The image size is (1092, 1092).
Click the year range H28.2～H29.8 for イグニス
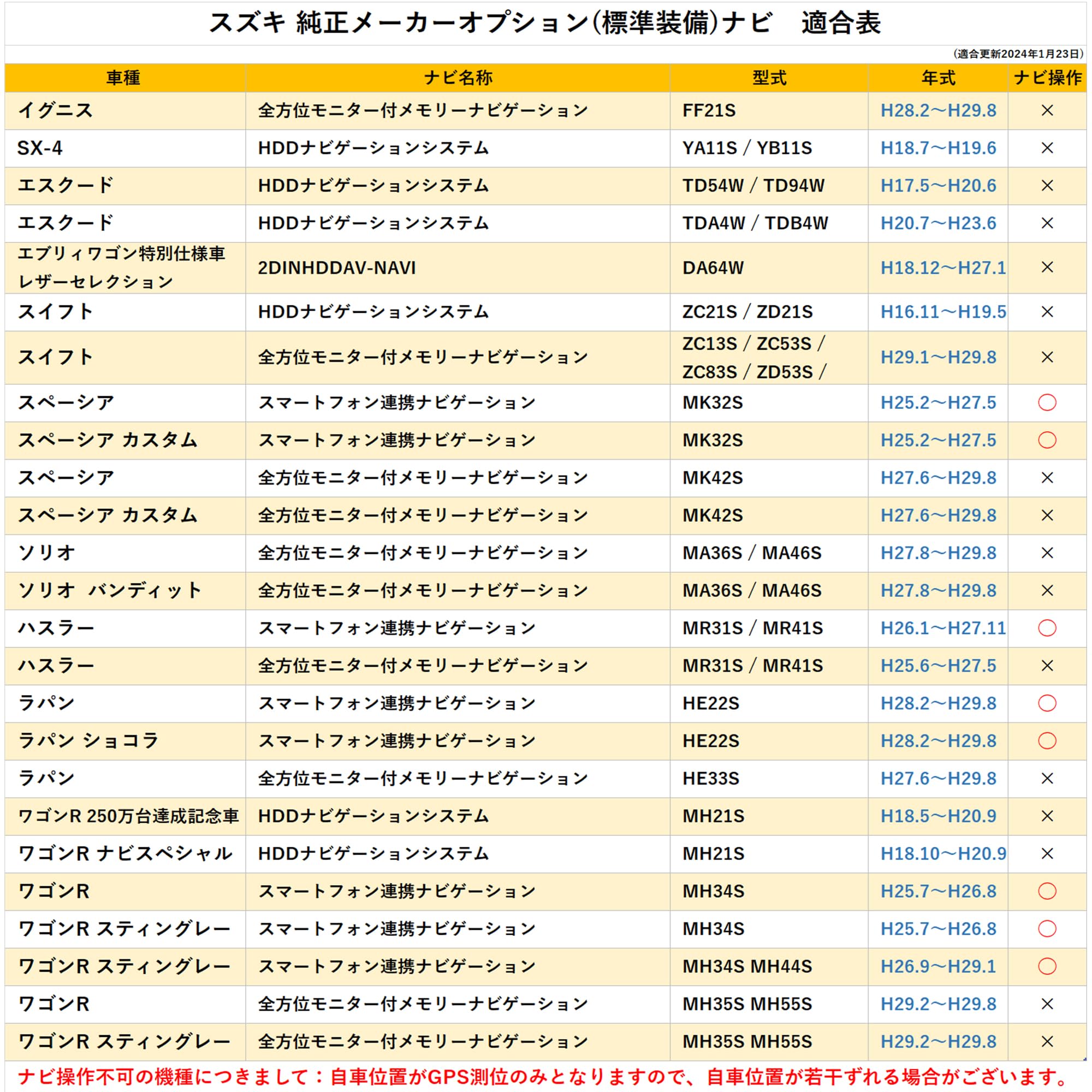tap(938, 111)
